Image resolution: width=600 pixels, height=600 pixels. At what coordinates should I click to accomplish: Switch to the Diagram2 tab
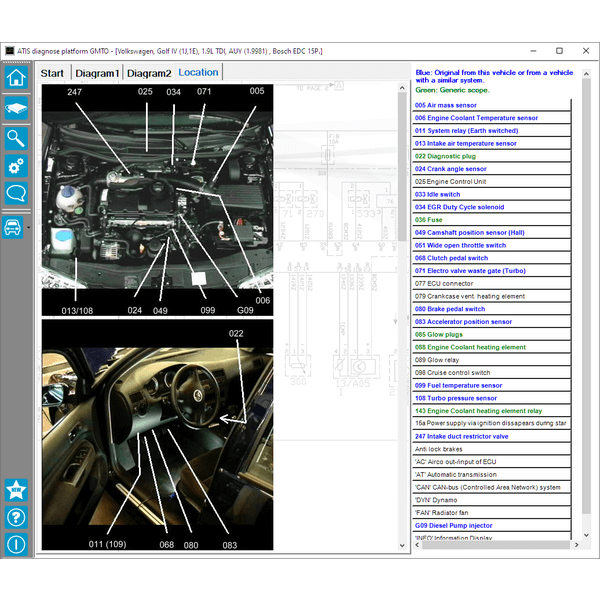point(149,73)
